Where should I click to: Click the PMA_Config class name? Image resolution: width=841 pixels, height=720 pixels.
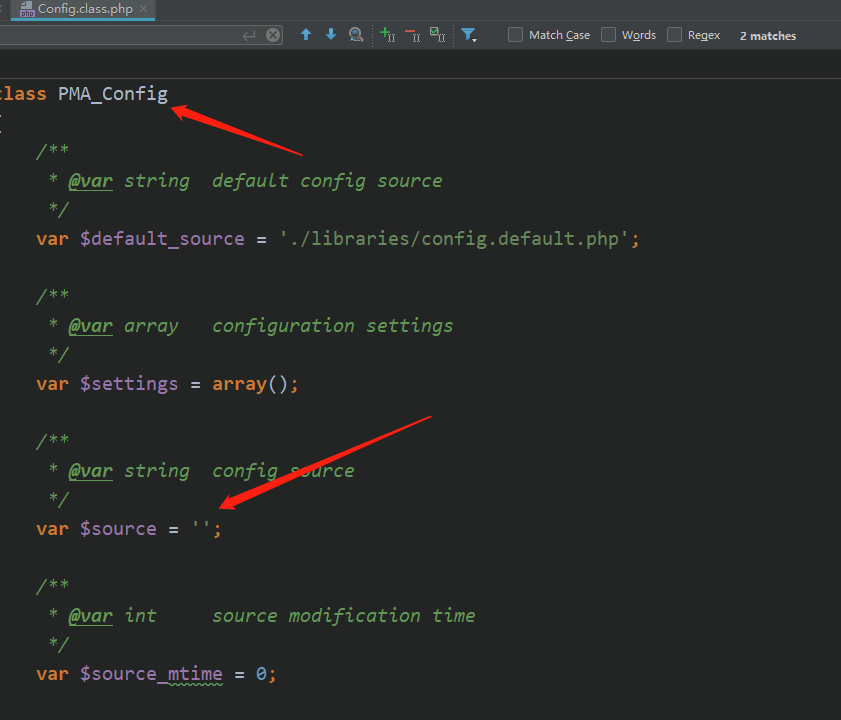click(x=113, y=94)
